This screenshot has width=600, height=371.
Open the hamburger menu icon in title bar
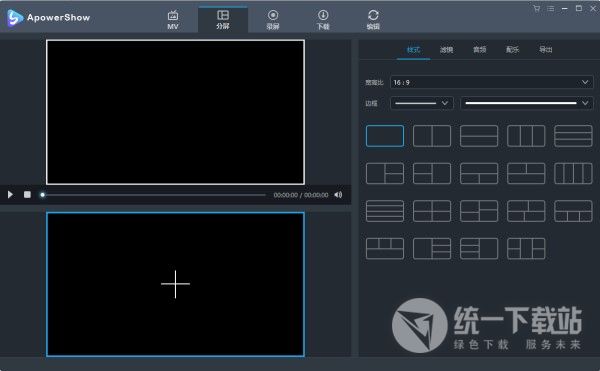(550, 8)
